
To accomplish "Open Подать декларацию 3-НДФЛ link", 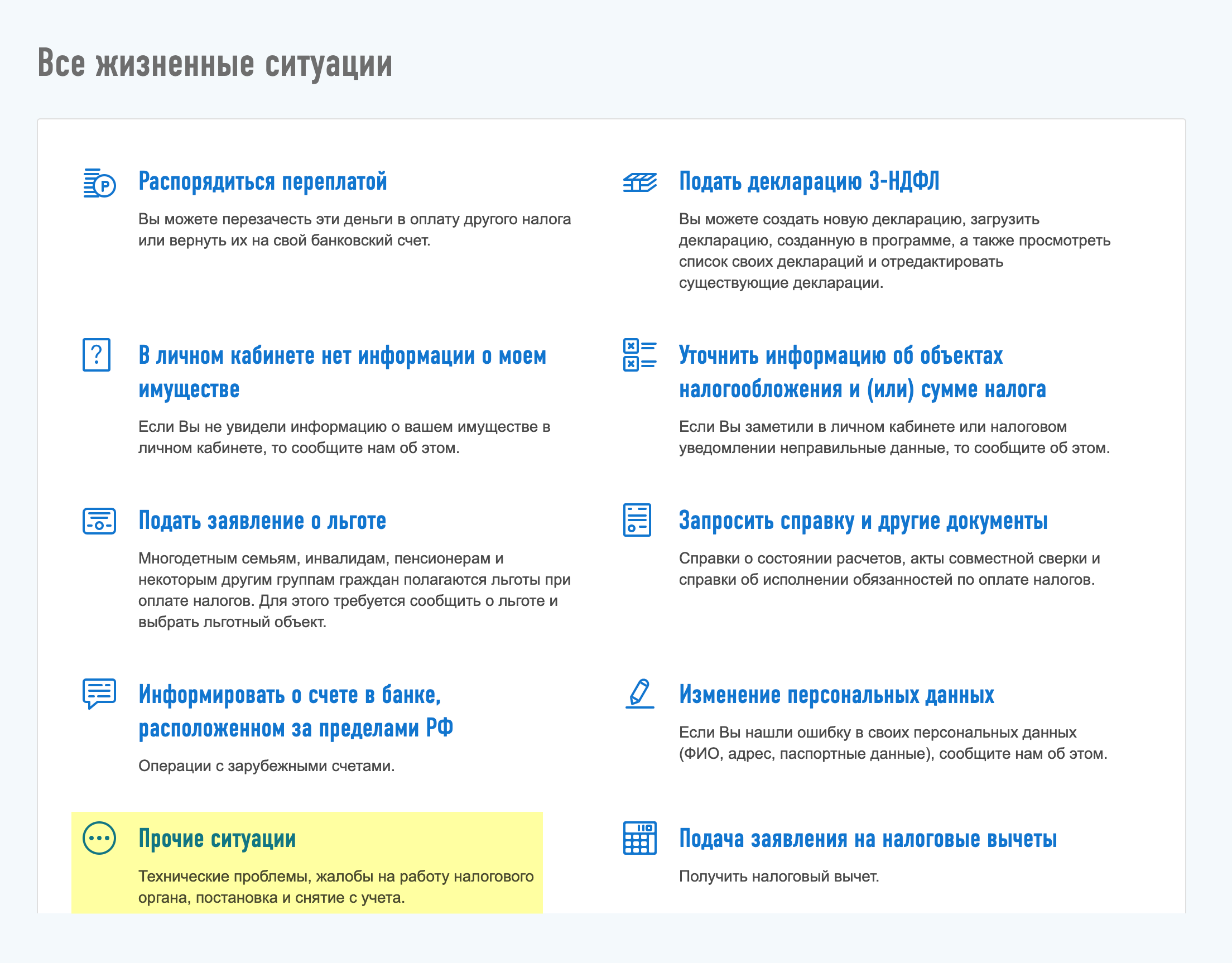I will pos(809,182).
